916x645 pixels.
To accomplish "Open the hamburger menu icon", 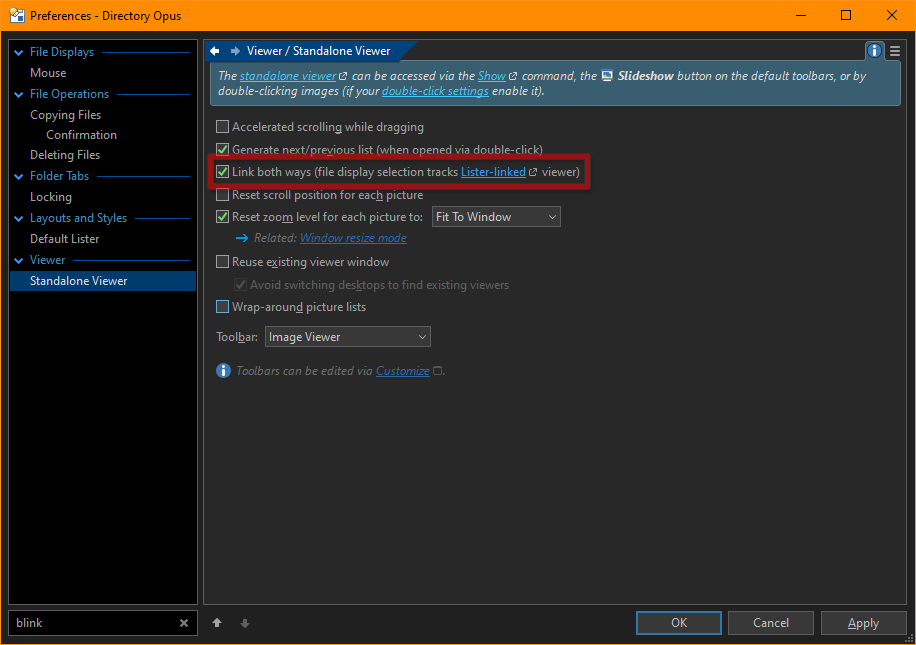I will [894, 51].
